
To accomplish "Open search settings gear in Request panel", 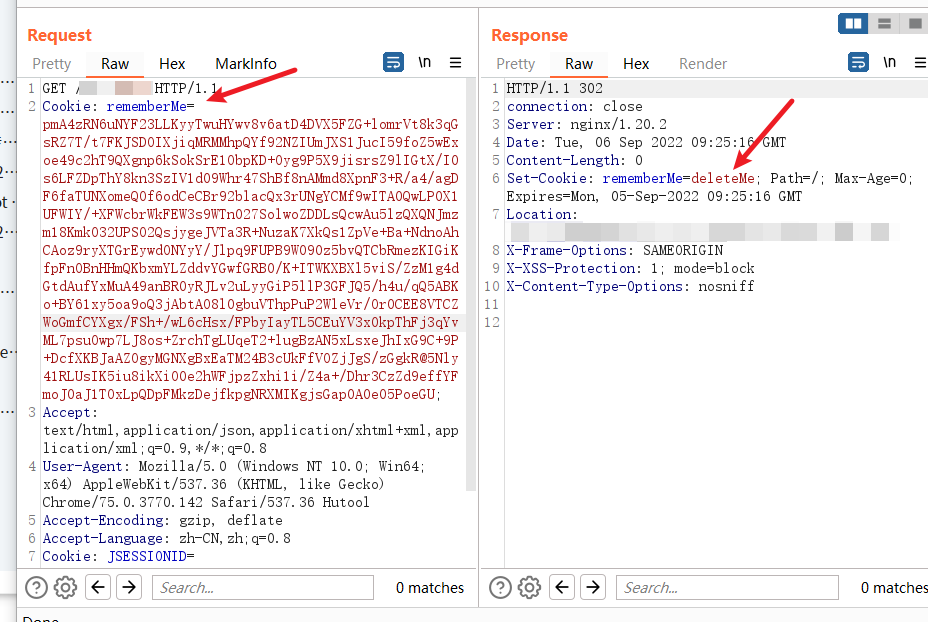I will [x=65, y=588].
